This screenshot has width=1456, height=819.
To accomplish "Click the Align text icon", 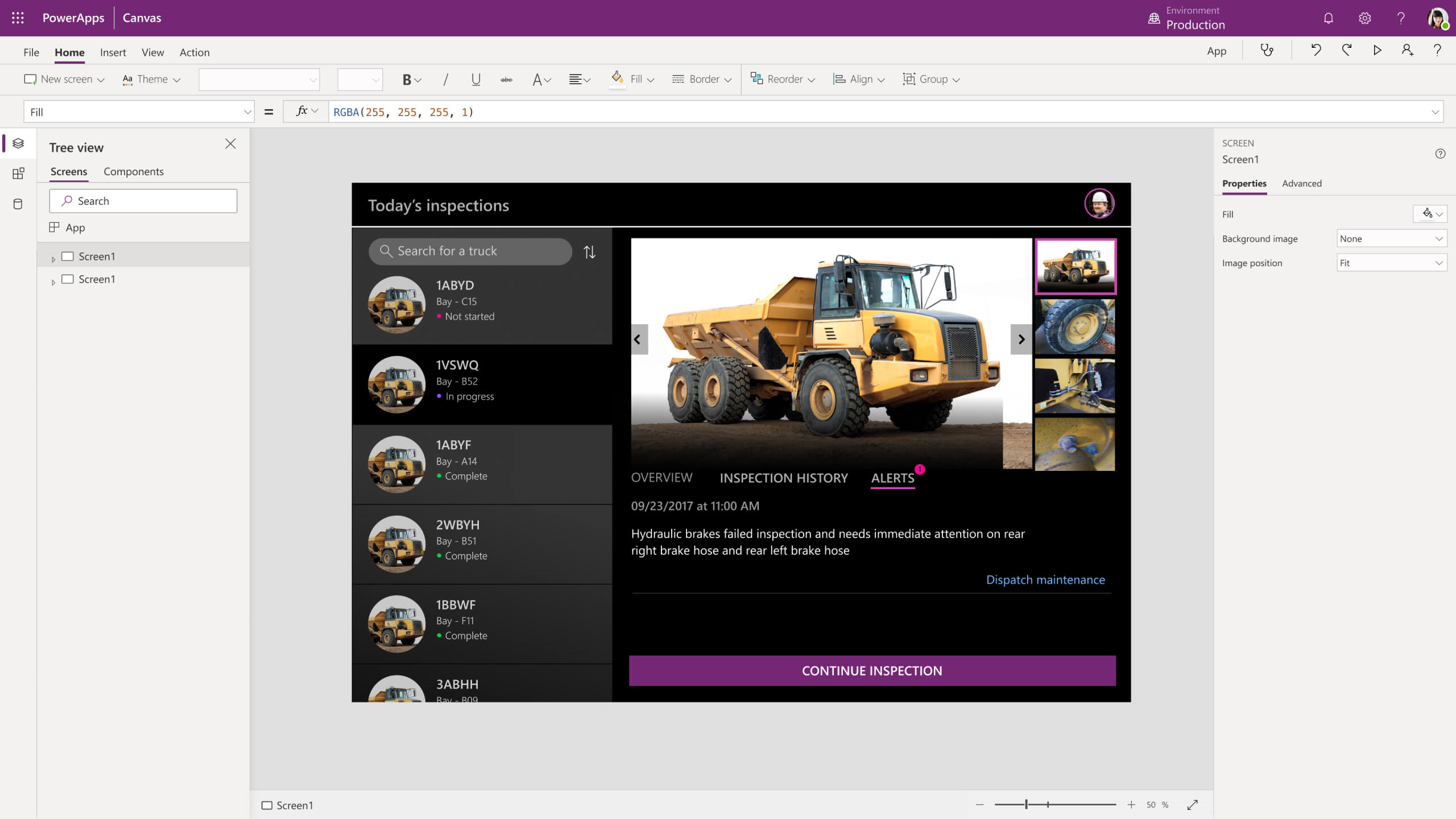I will pyautogui.click(x=581, y=79).
